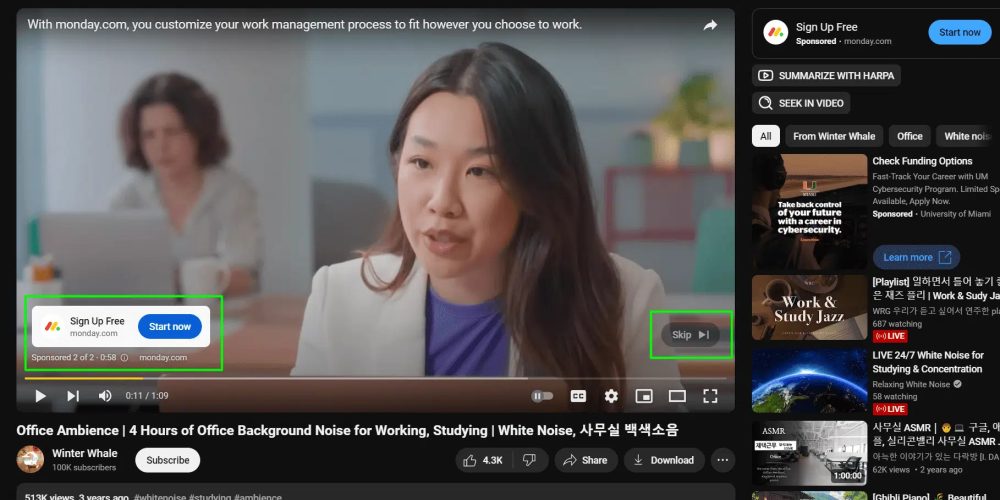Skip to the next video
This screenshot has width=1000, height=500.
tap(73, 396)
